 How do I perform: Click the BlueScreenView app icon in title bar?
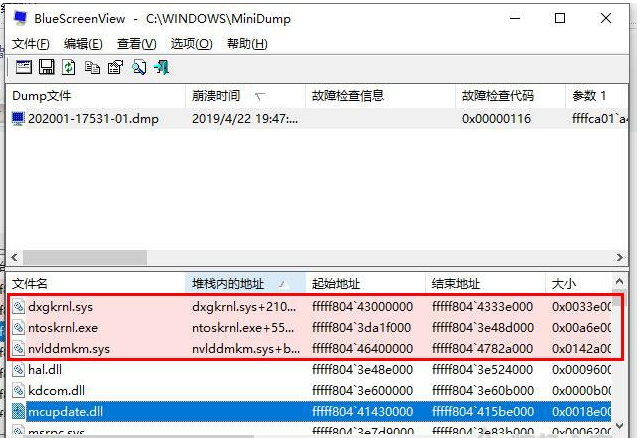point(20,18)
